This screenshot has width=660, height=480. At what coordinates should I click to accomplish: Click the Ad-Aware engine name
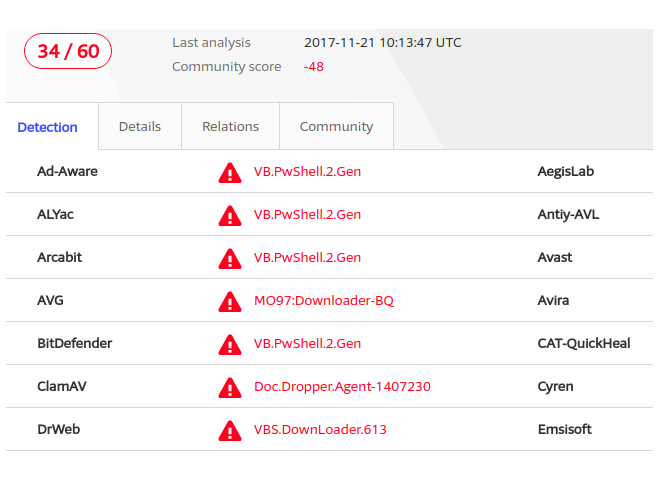click(x=67, y=171)
